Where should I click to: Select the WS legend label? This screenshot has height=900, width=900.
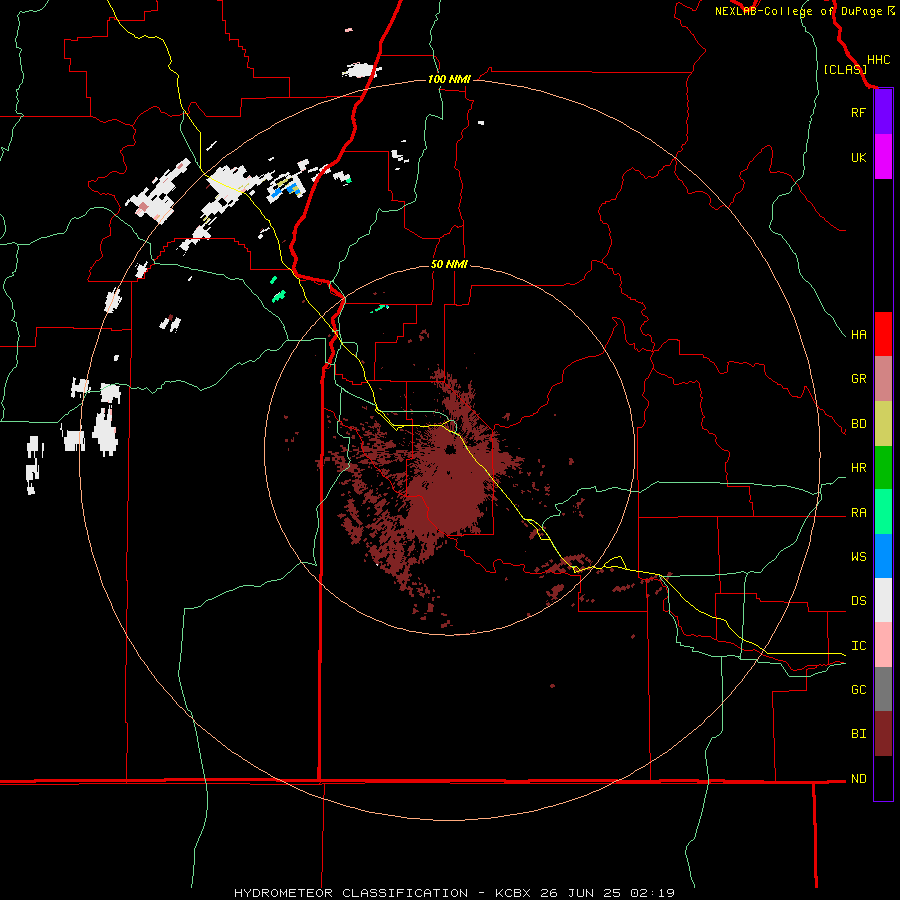click(858, 557)
